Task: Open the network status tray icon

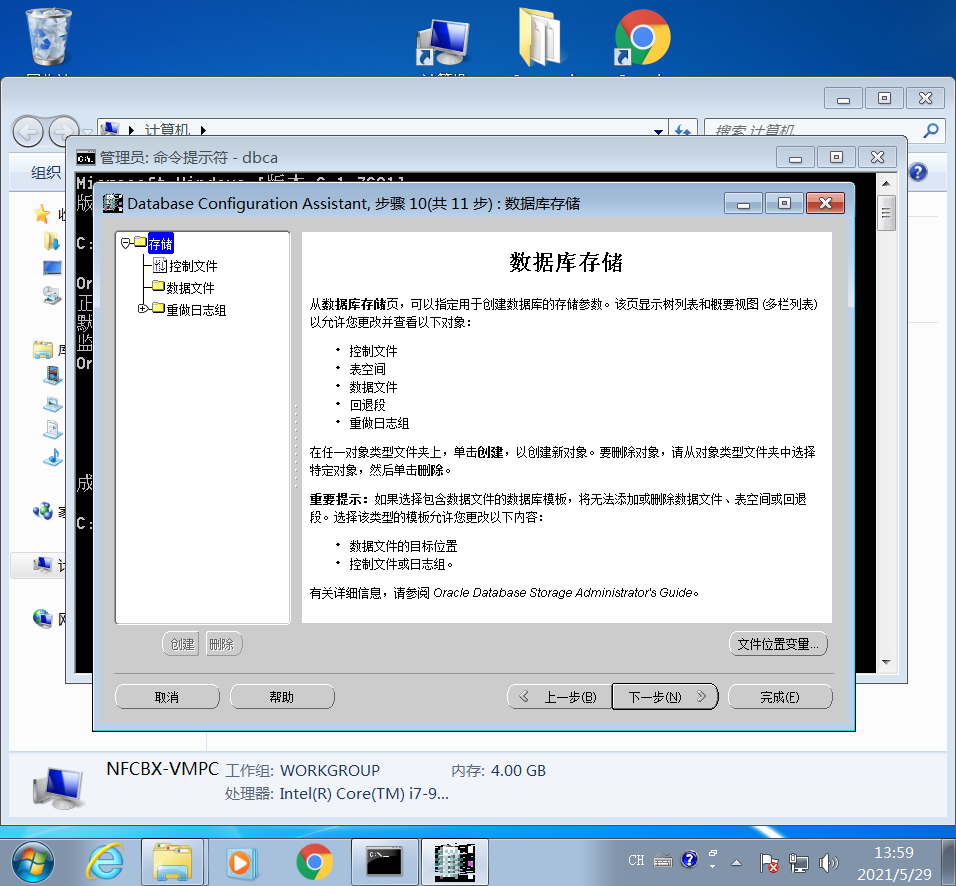Action: (798, 860)
